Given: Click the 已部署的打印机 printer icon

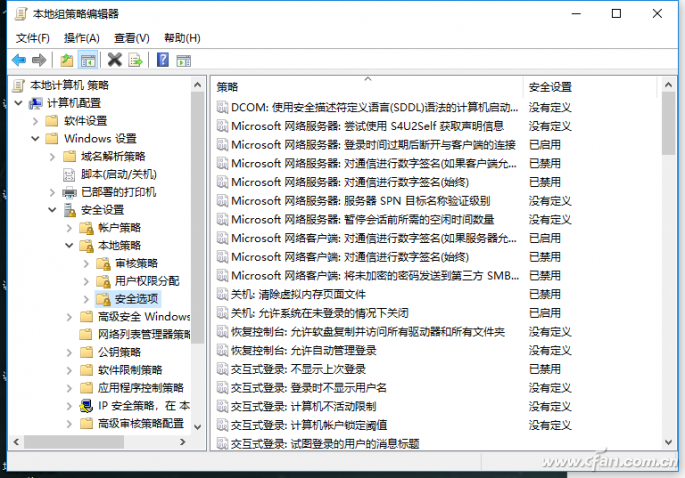Looking at the screenshot, I should 69,192.
